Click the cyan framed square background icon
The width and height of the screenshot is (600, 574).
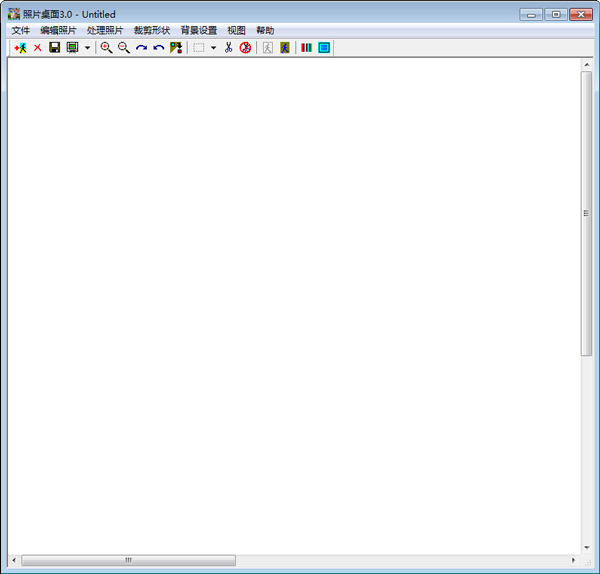pos(324,47)
